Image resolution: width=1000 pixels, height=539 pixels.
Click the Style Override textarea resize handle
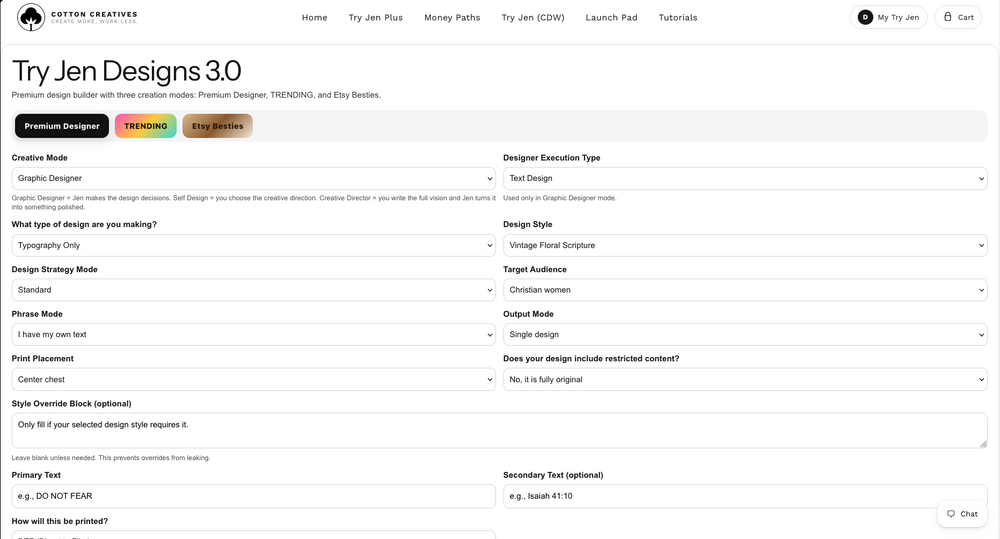coord(983,443)
